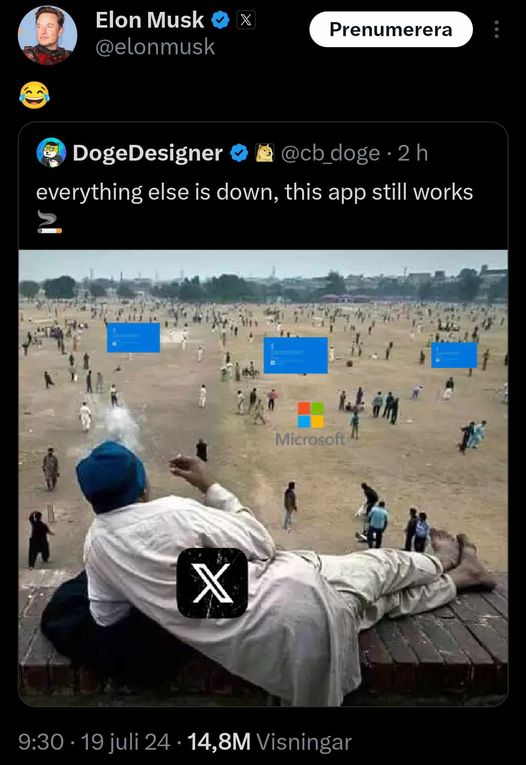The image size is (526, 765).
Task: Click the cigarette emoji in quoted tweet
Action: click(50, 222)
